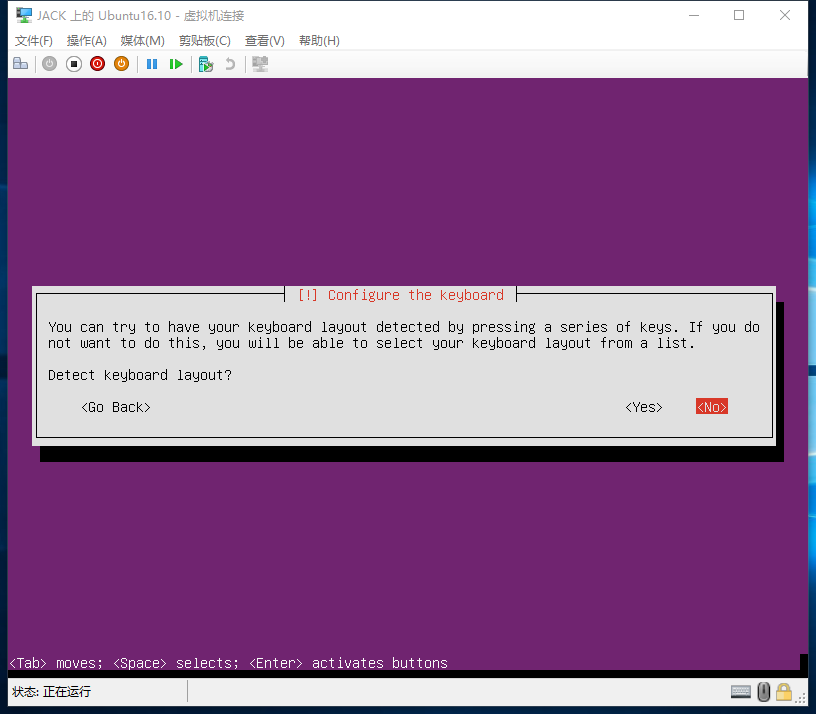816x714 pixels.
Task: Click the mouse status icon in status bar
Action: [763, 692]
